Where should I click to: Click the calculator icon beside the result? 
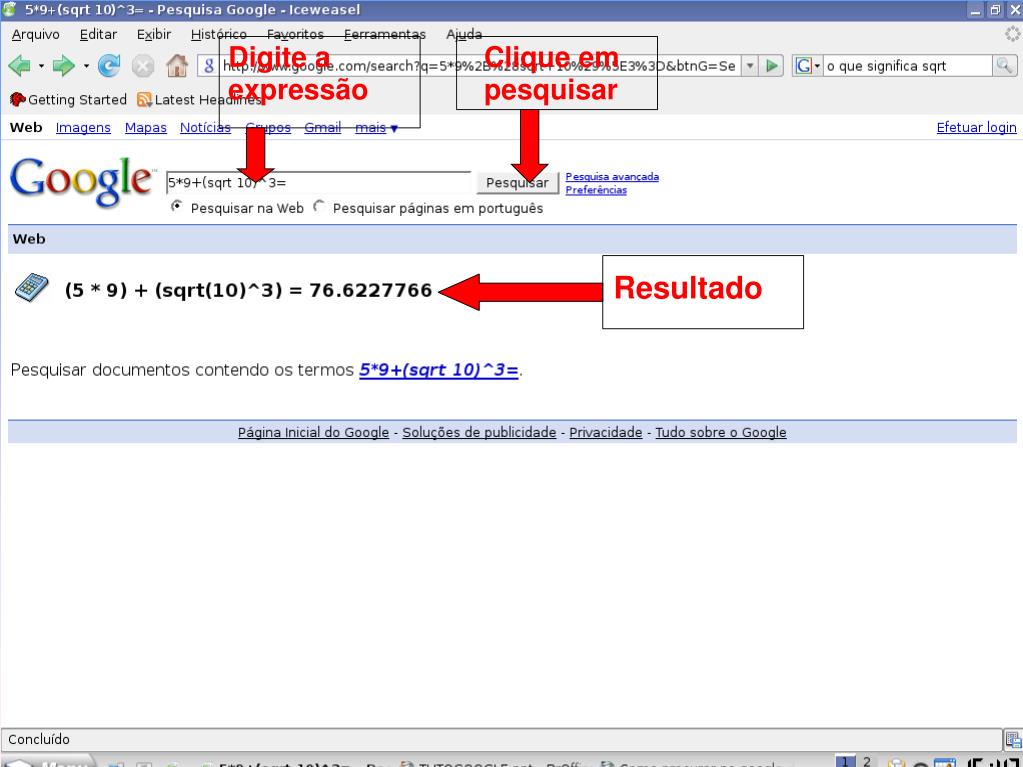(x=31, y=288)
